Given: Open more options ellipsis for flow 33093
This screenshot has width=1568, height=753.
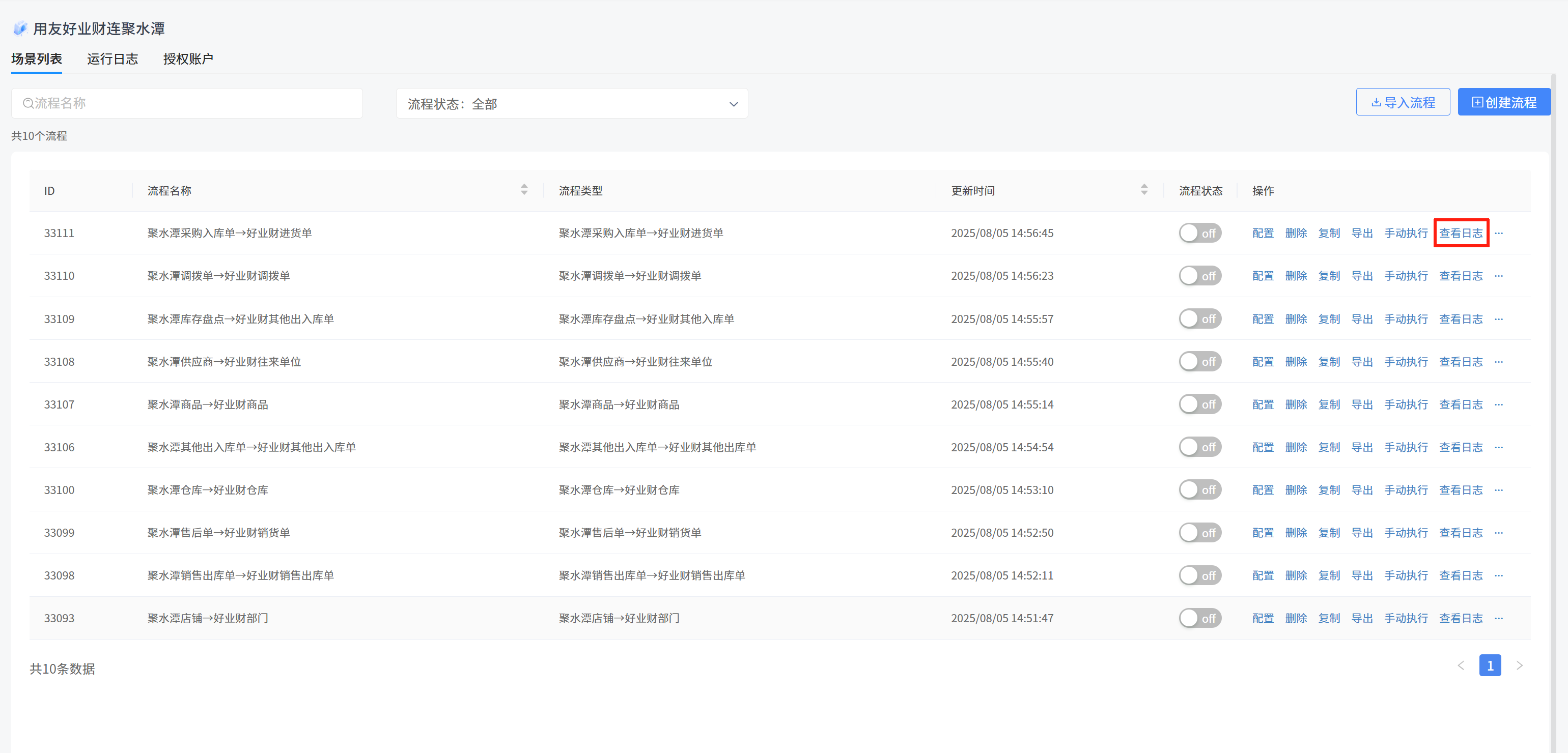Looking at the screenshot, I should [x=1499, y=619].
